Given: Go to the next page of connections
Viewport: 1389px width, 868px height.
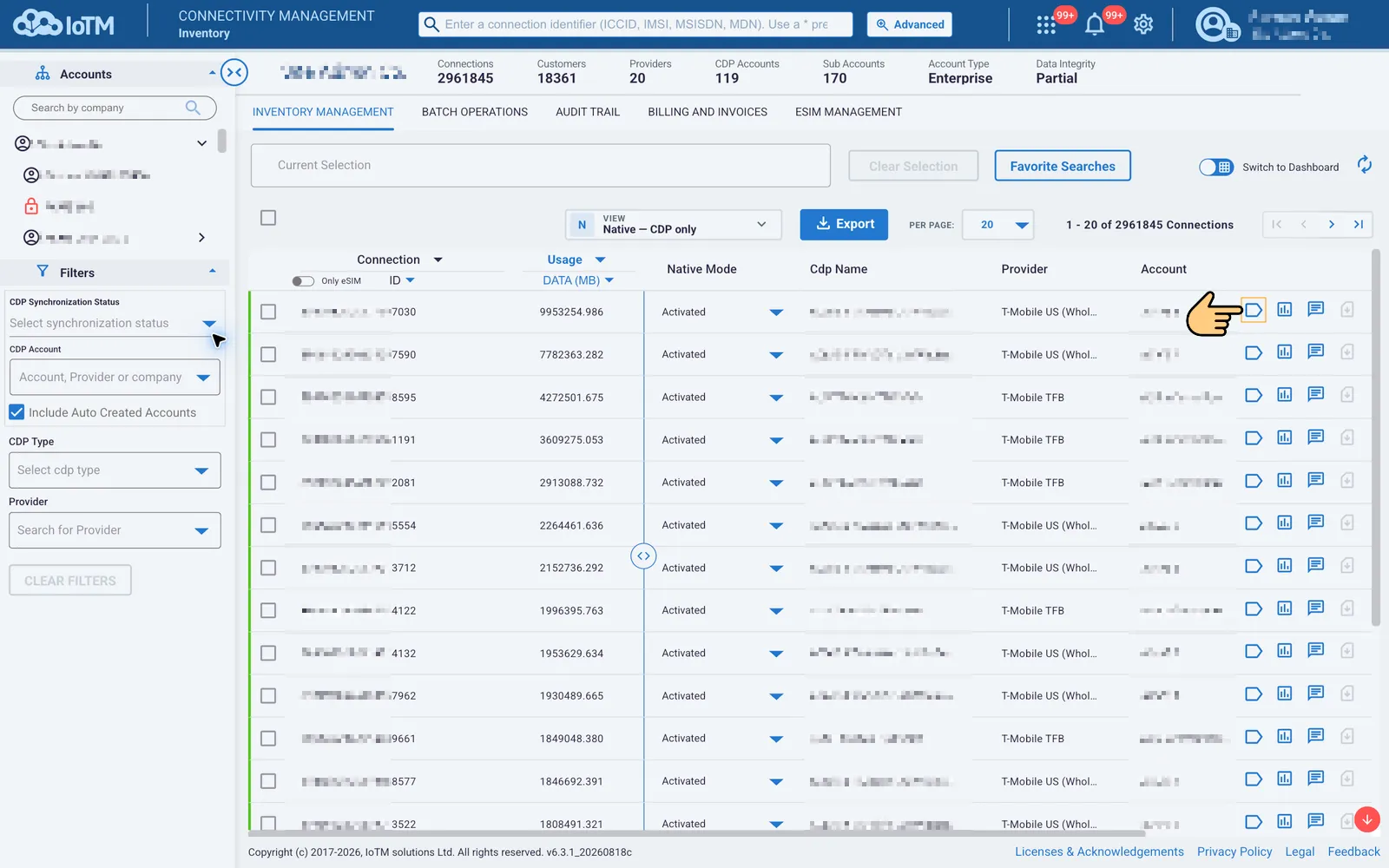Looking at the screenshot, I should 1331,225.
